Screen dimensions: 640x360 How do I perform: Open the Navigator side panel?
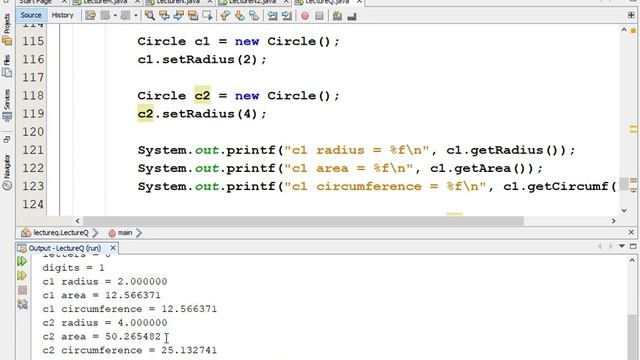(7, 172)
